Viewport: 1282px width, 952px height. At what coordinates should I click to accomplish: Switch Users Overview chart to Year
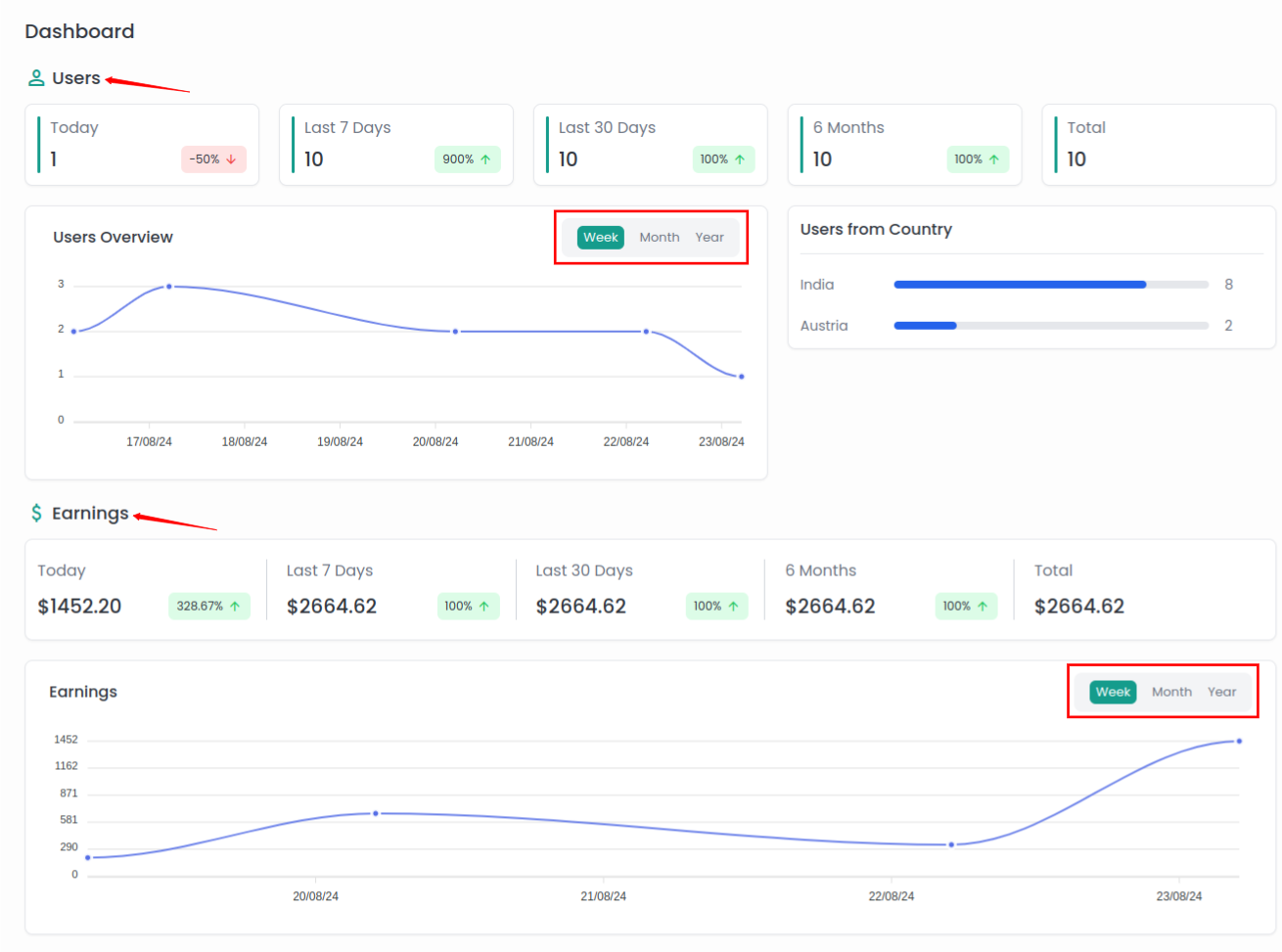[710, 238]
